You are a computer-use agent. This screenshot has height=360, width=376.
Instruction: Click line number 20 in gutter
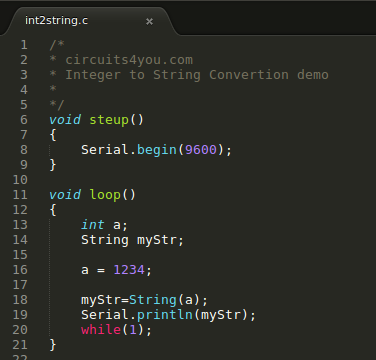[x=20, y=330]
